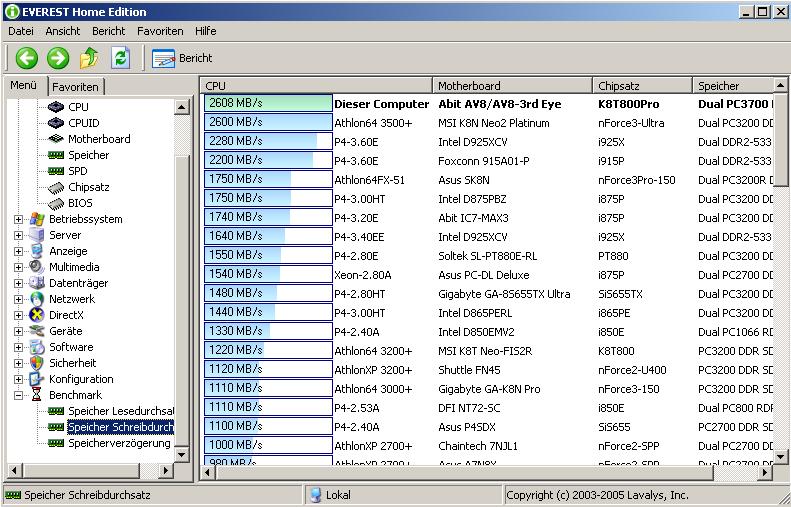Open the Ansicht menu
This screenshot has height=507, width=791.
click(63, 31)
